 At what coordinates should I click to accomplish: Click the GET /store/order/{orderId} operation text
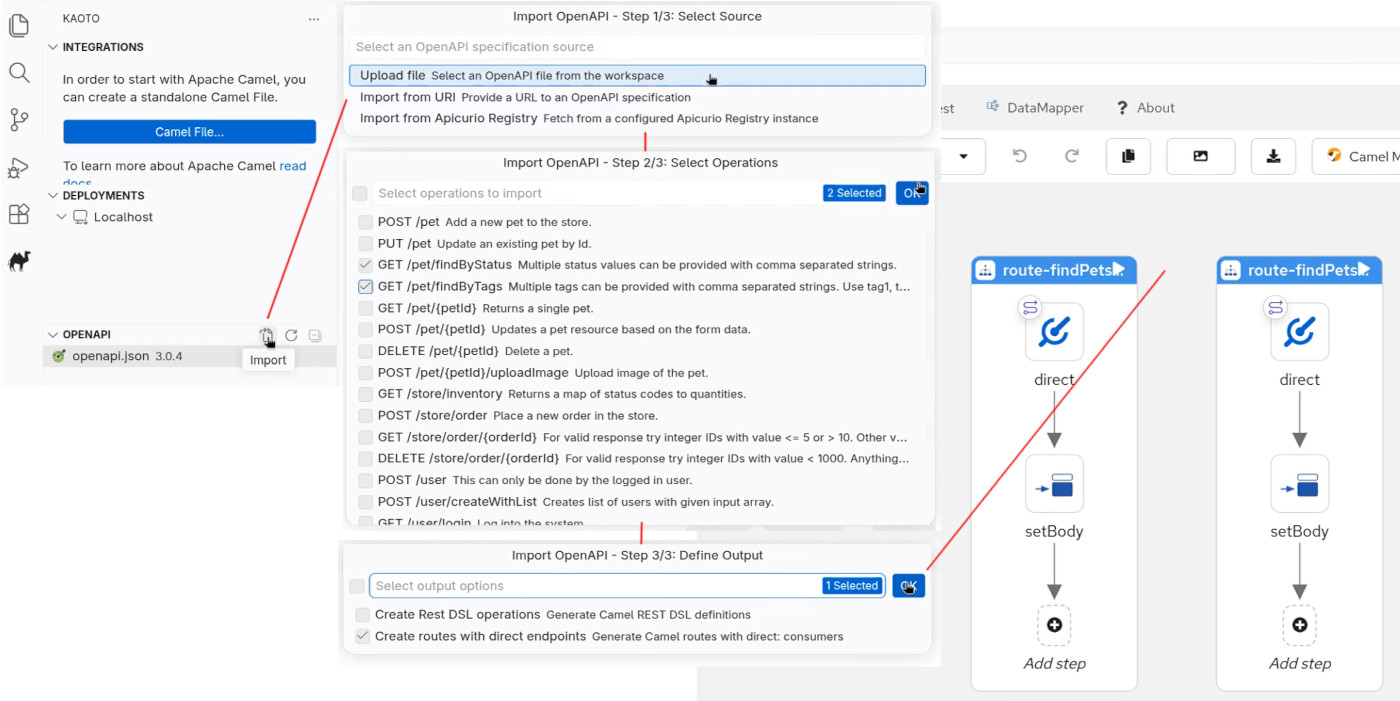point(457,437)
